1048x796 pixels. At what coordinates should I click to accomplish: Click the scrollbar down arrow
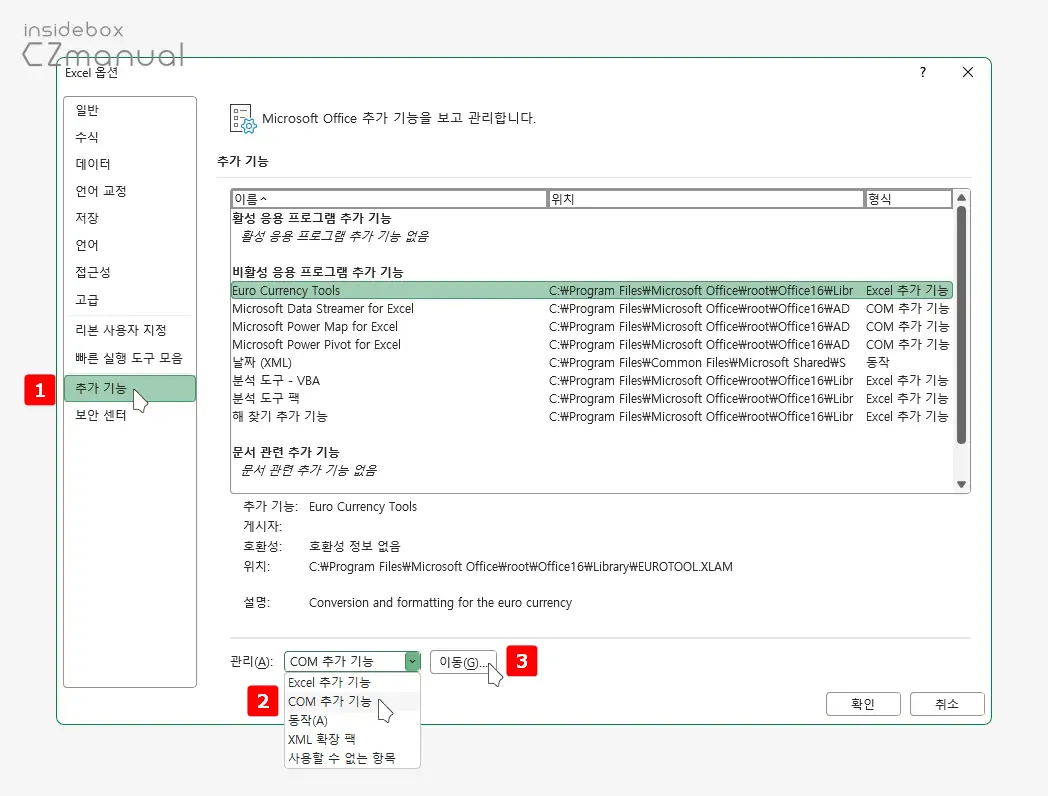[x=962, y=483]
